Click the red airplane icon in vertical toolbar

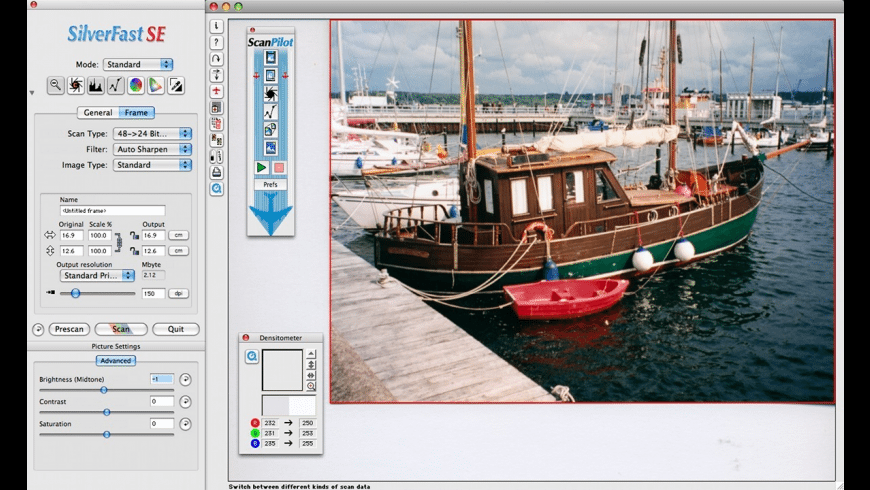(216, 91)
